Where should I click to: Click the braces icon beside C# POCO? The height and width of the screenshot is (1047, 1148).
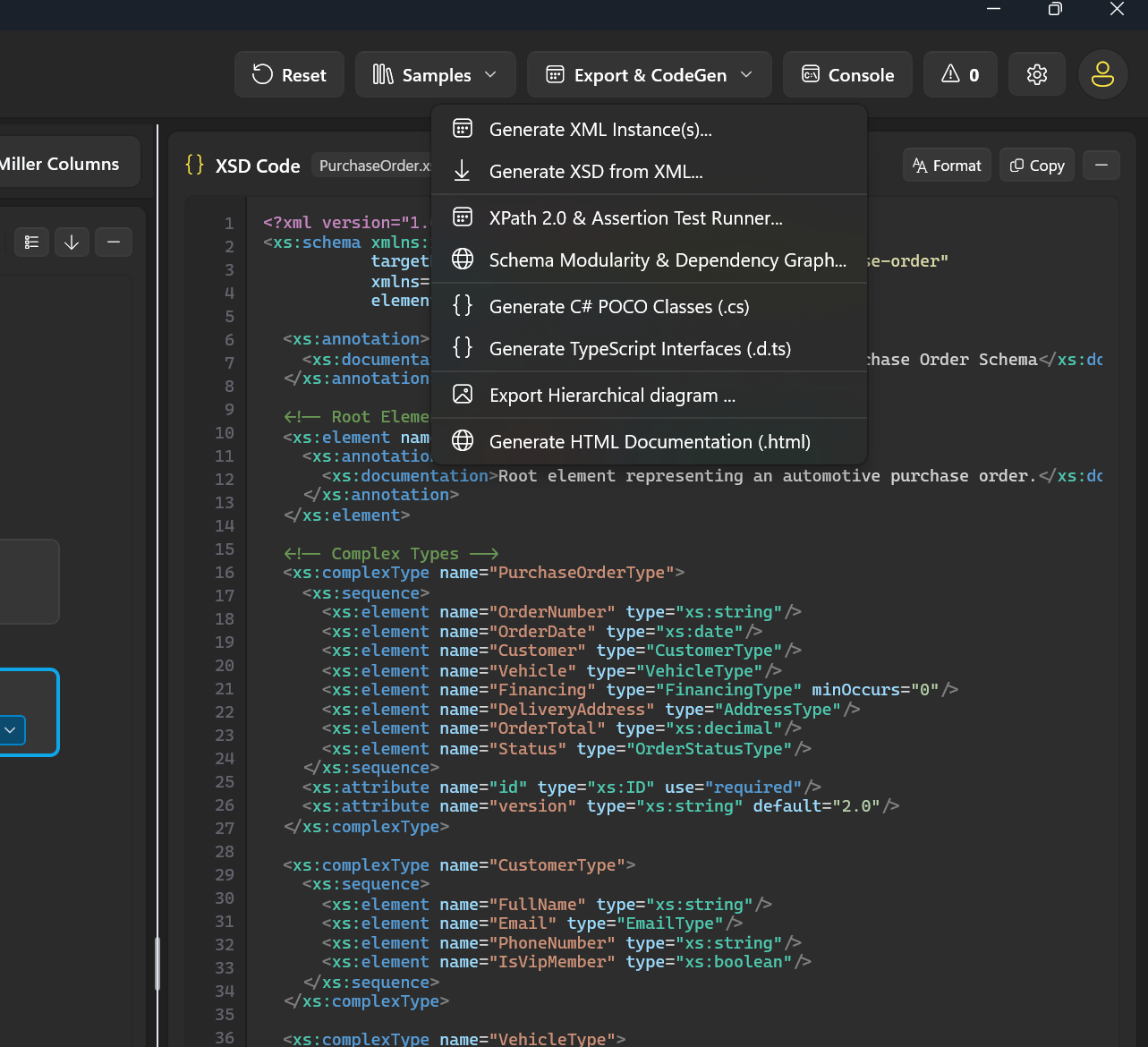point(463,306)
